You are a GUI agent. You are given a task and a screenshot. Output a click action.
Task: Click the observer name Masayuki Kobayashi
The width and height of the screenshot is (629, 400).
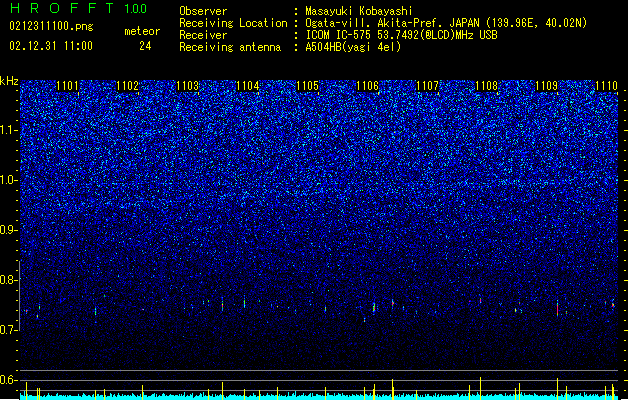359,11
